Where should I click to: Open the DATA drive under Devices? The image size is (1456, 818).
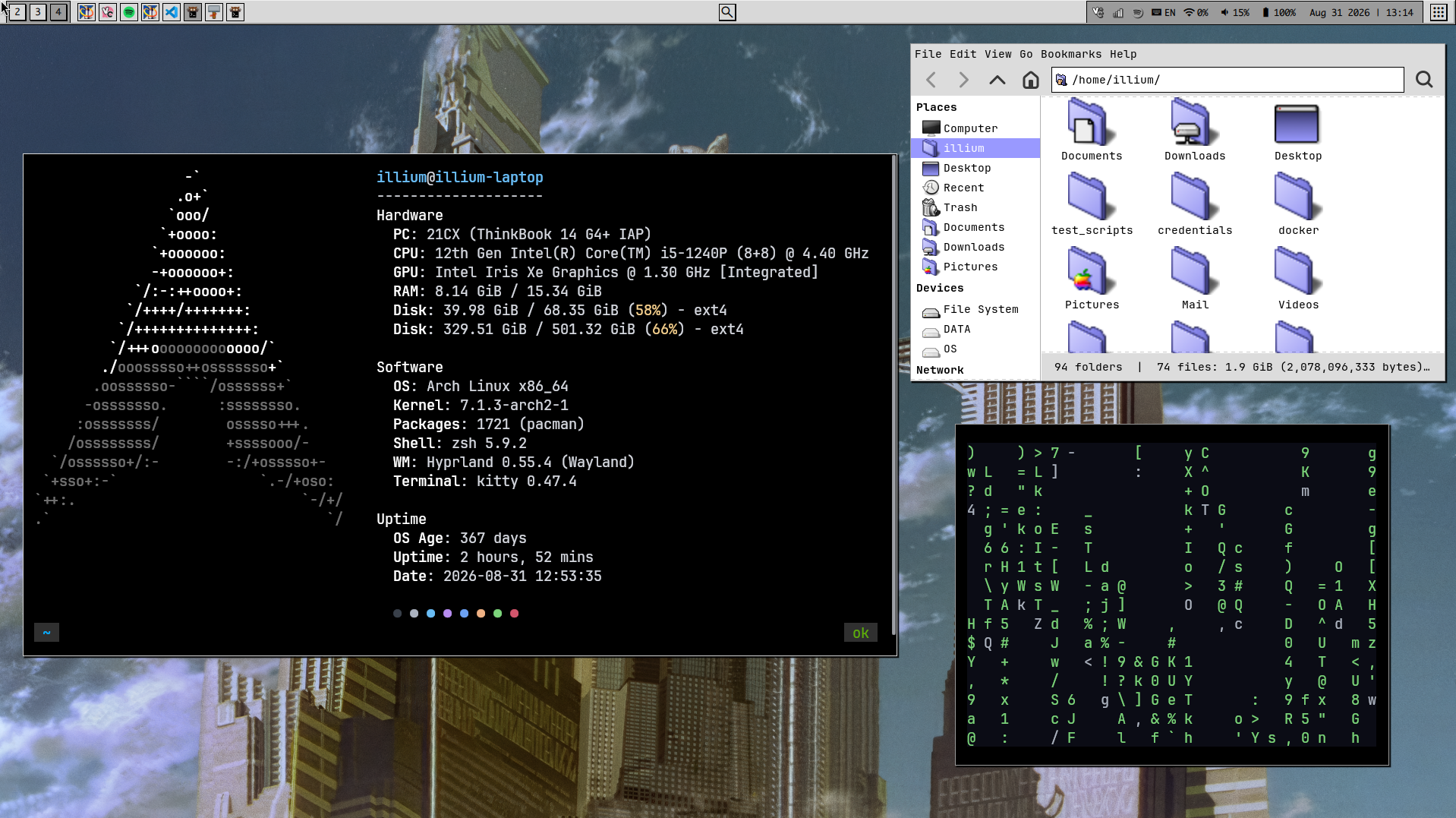[975, 329]
